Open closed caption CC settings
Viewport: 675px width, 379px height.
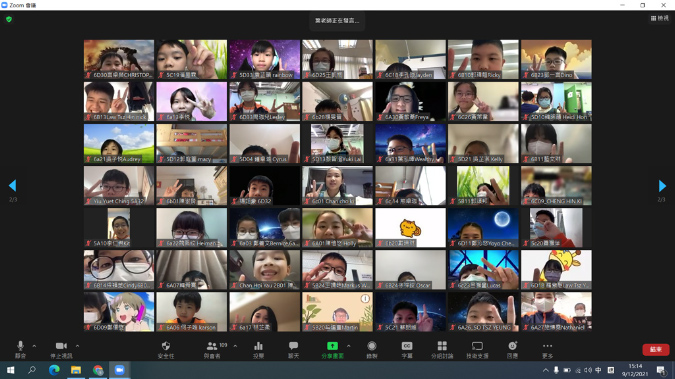coord(407,349)
